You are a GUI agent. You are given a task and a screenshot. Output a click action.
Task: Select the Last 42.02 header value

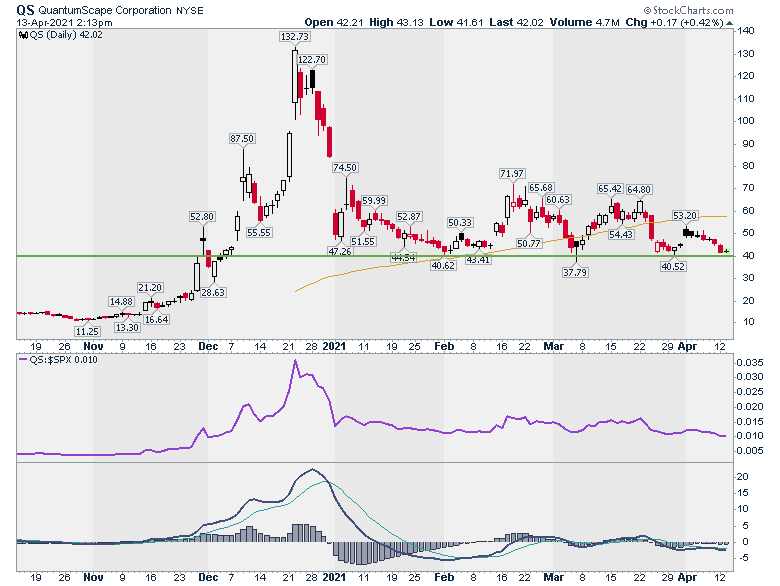[516, 22]
